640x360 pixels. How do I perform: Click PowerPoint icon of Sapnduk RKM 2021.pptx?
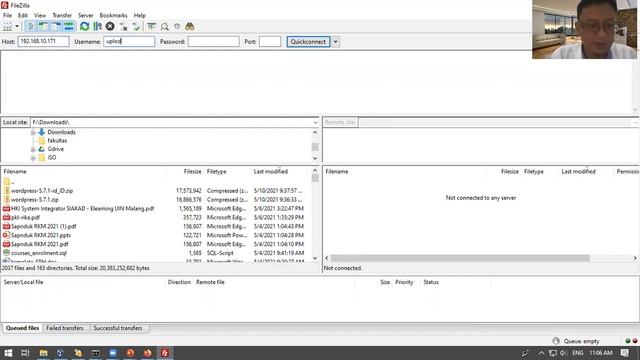(x=7, y=235)
